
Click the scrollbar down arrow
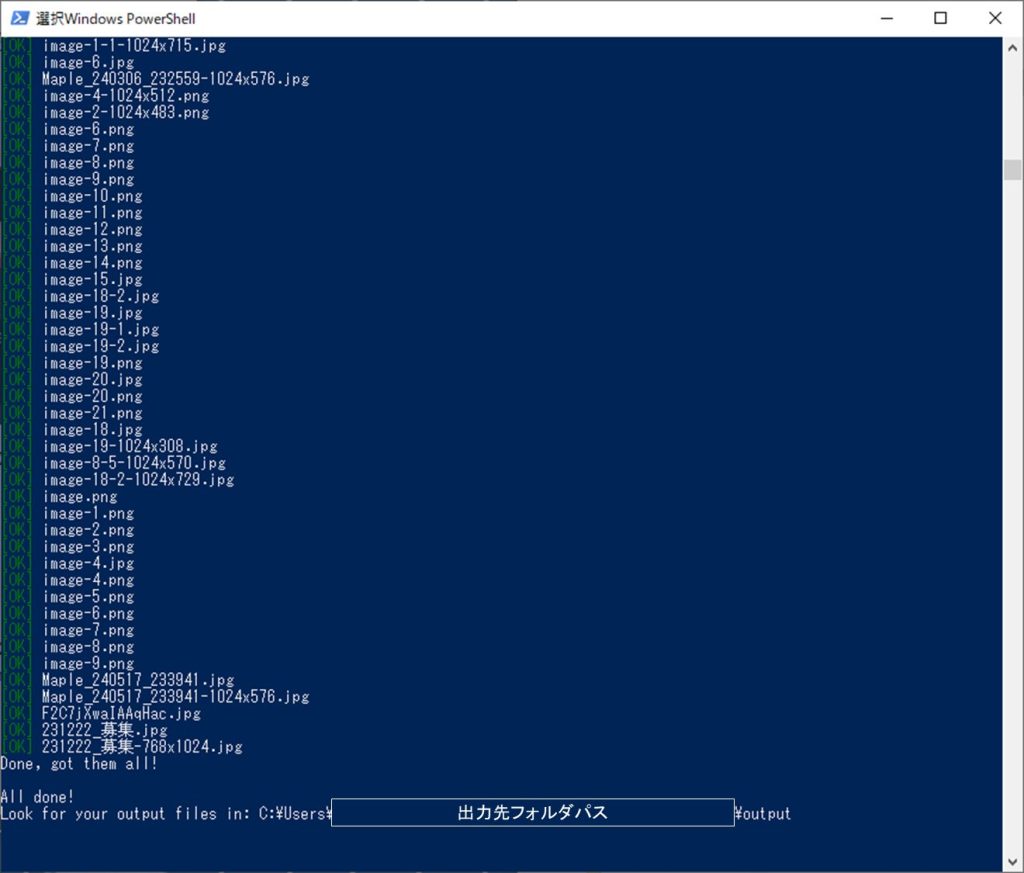pyautogui.click(x=1012, y=862)
